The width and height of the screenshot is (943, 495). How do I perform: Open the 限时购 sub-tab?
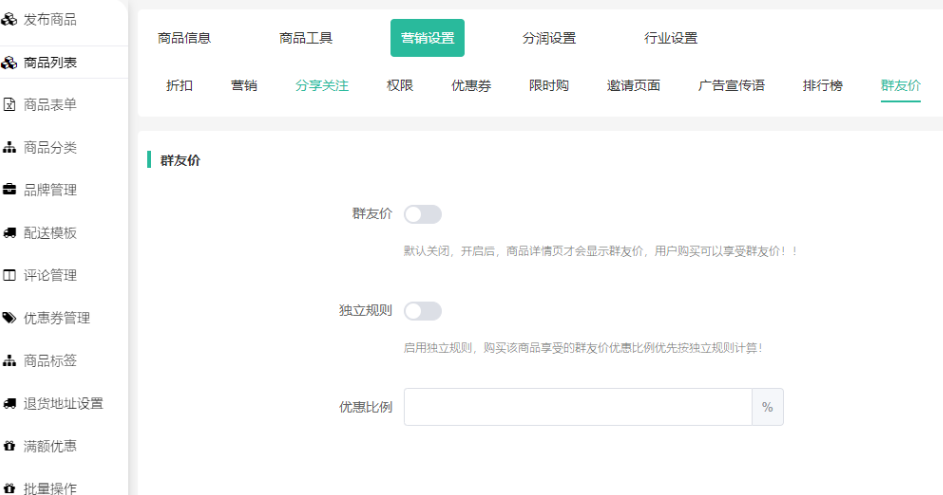549,85
